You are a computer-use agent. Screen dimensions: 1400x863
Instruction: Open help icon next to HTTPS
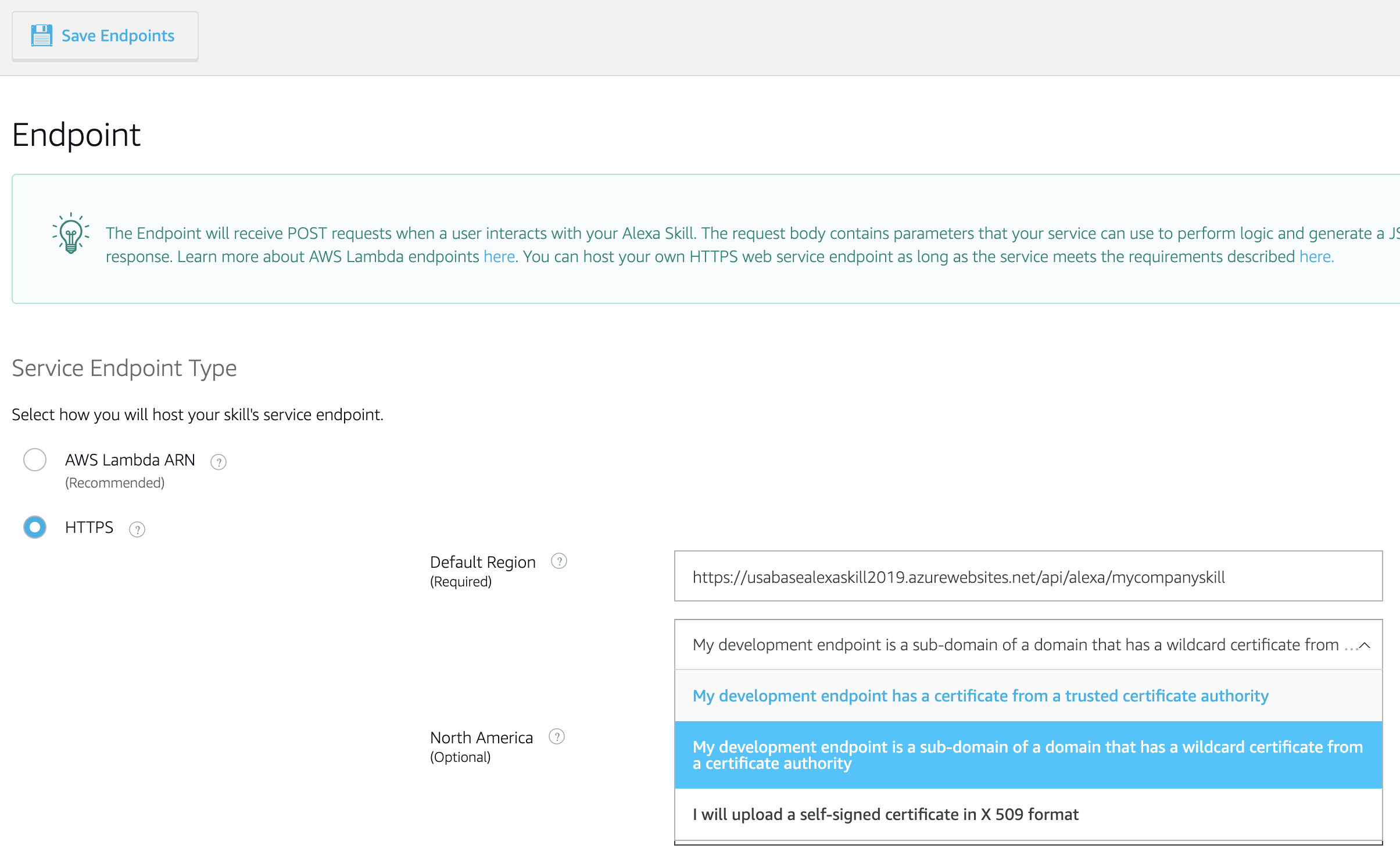click(x=137, y=529)
